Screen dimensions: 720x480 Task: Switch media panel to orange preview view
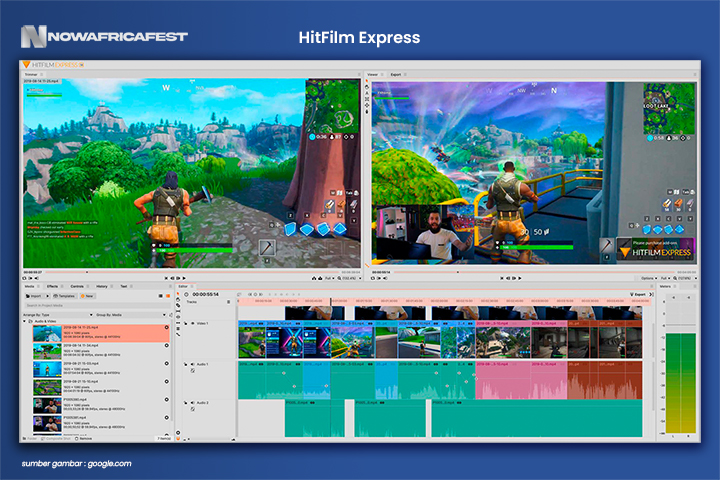168,296
